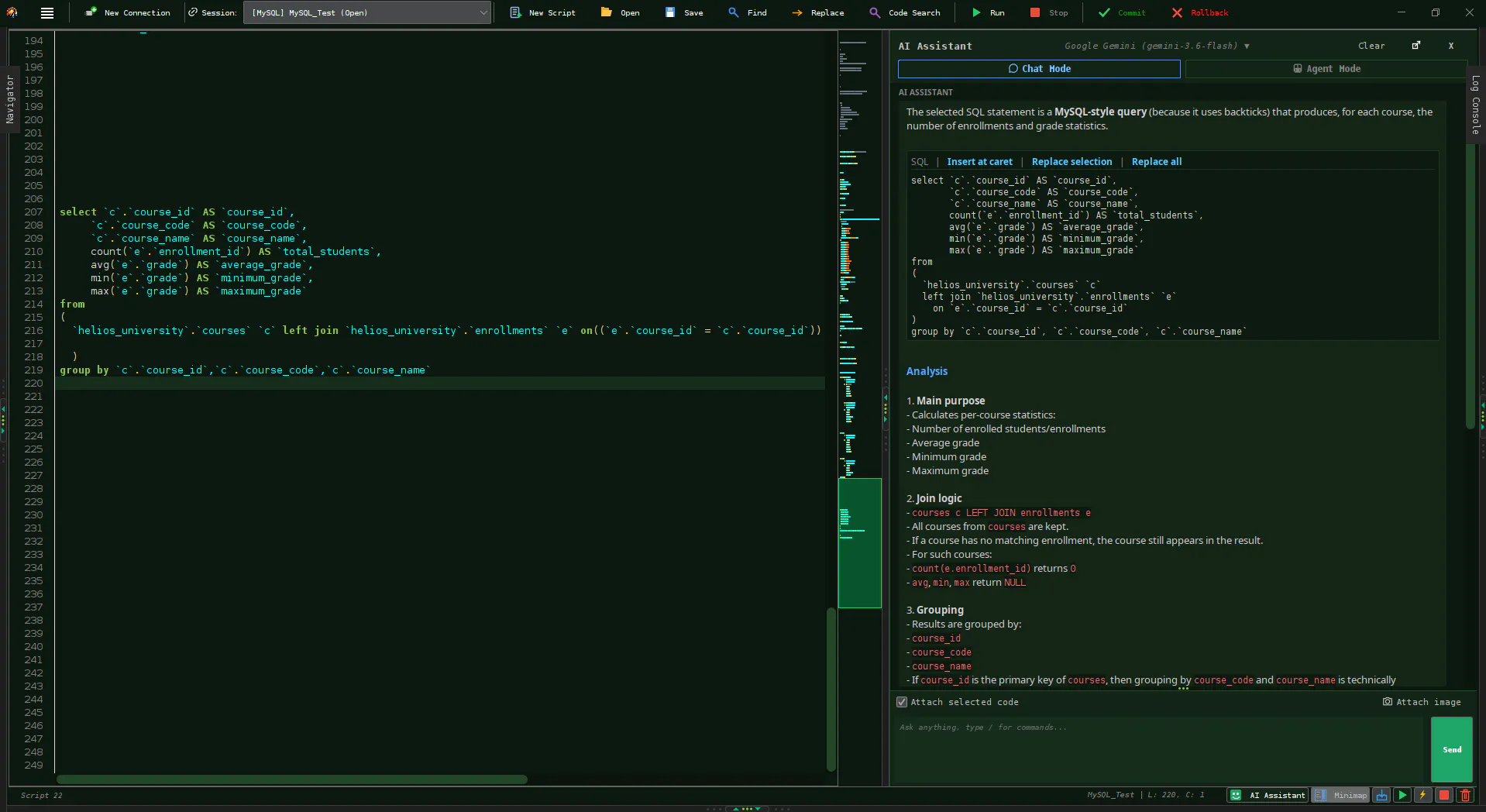Expand the Log Console side panel
1486x812 pixels.
(x=1476, y=105)
